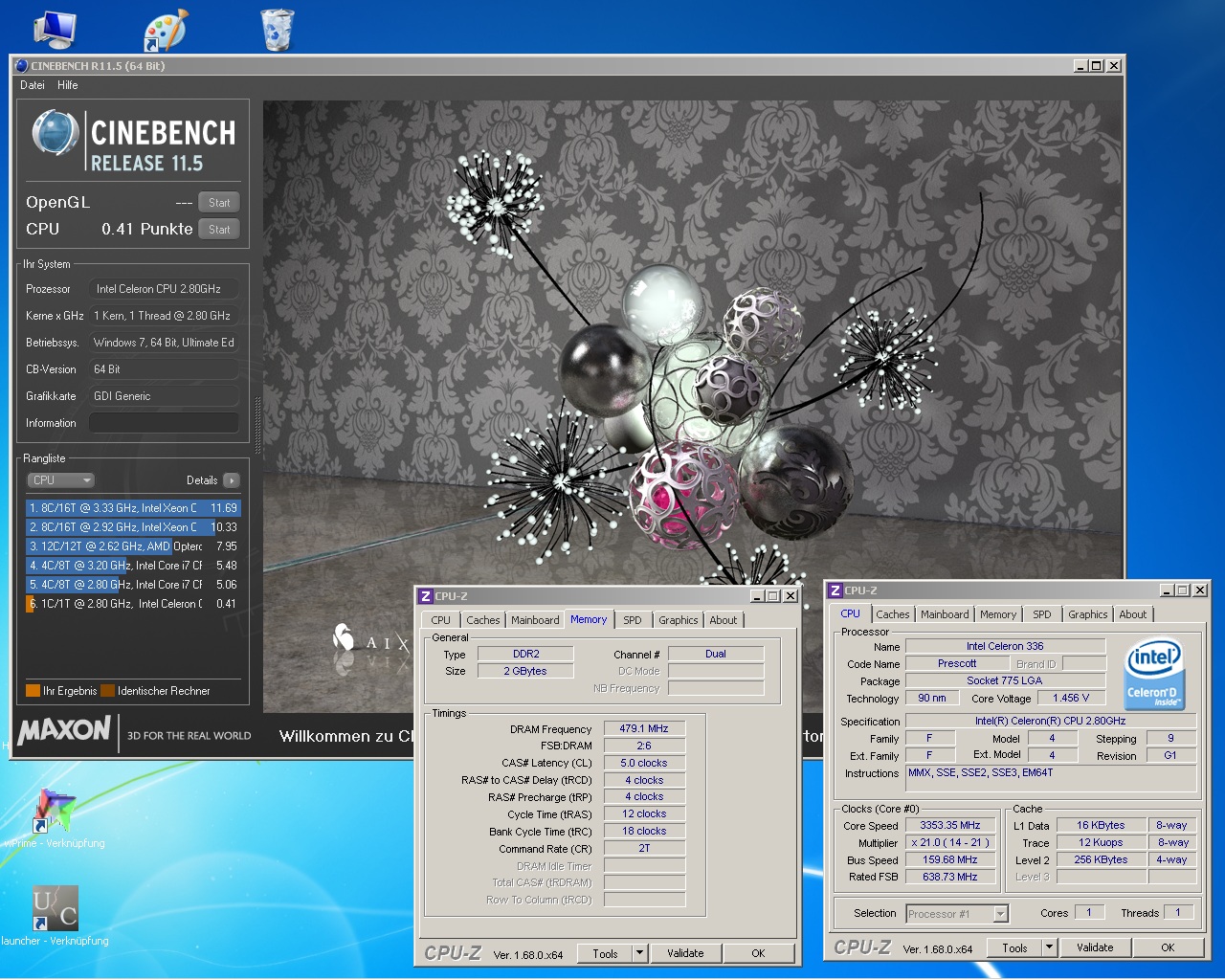Screen dimensions: 1225x980
Task: Click DRAM Frequency value 479.1 MHz
Action: [644, 728]
